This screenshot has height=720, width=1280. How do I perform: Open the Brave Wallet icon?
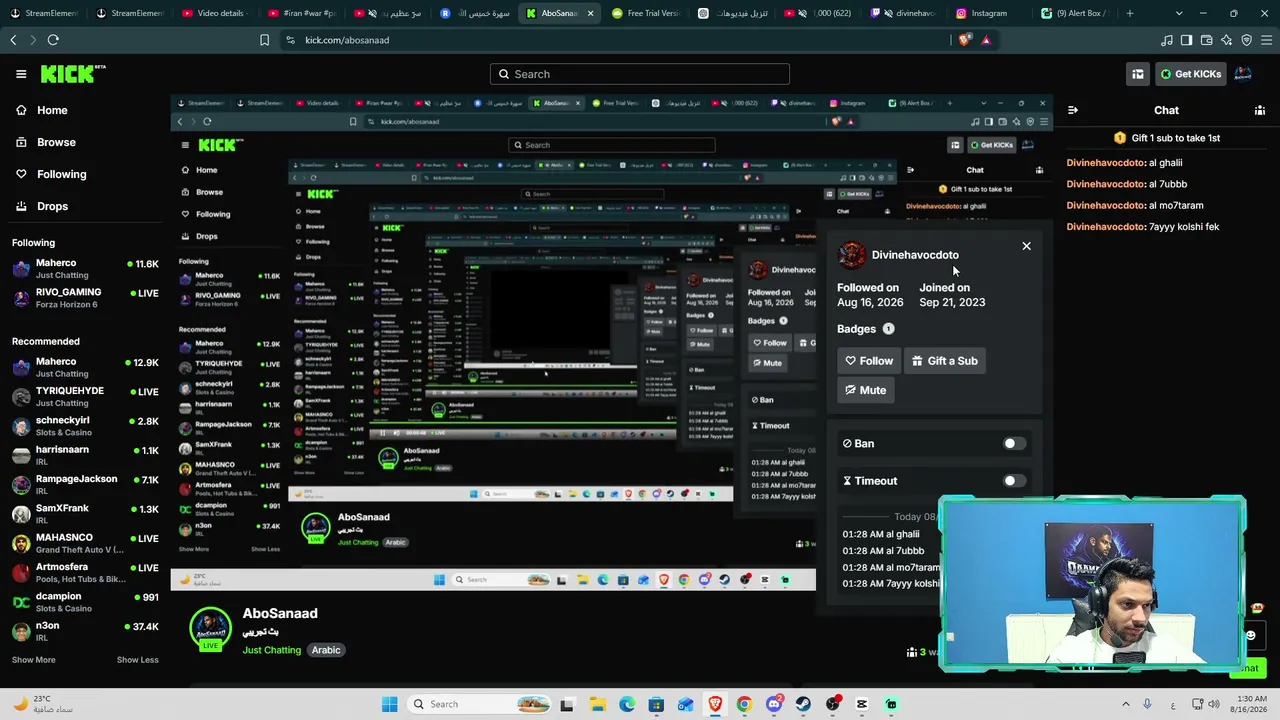(x=1206, y=40)
